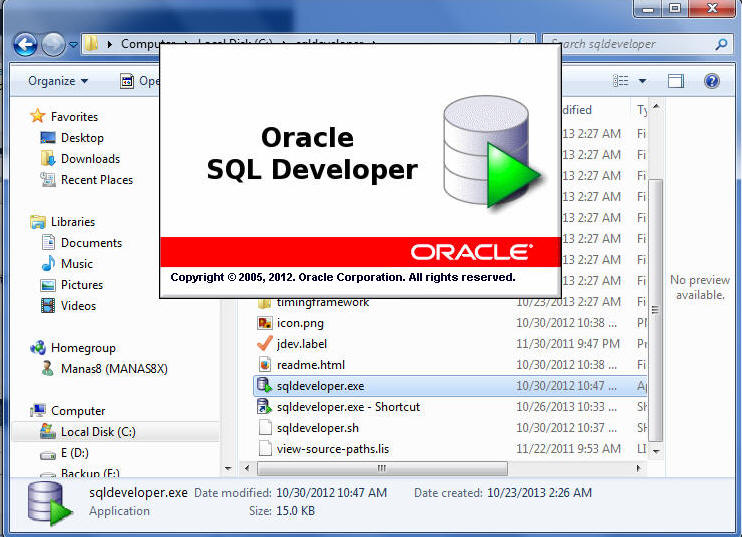Click the file list scroll up arrow
This screenshot has width=742, height=537.
pos(656,106)
